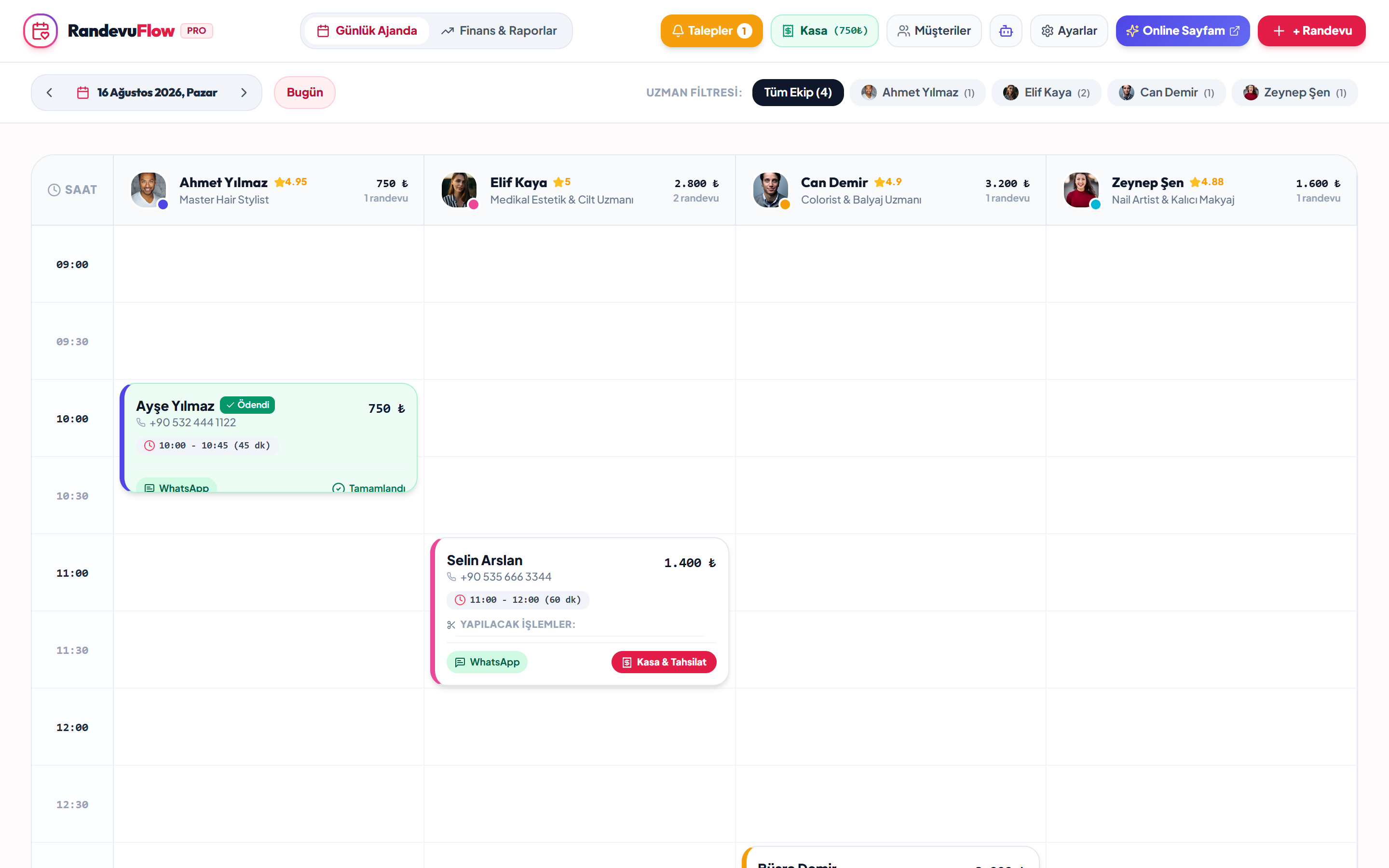Screen dimensions: 1389x868
Task: Click the bell icon in Talepler button
Action: pos(678,31)
